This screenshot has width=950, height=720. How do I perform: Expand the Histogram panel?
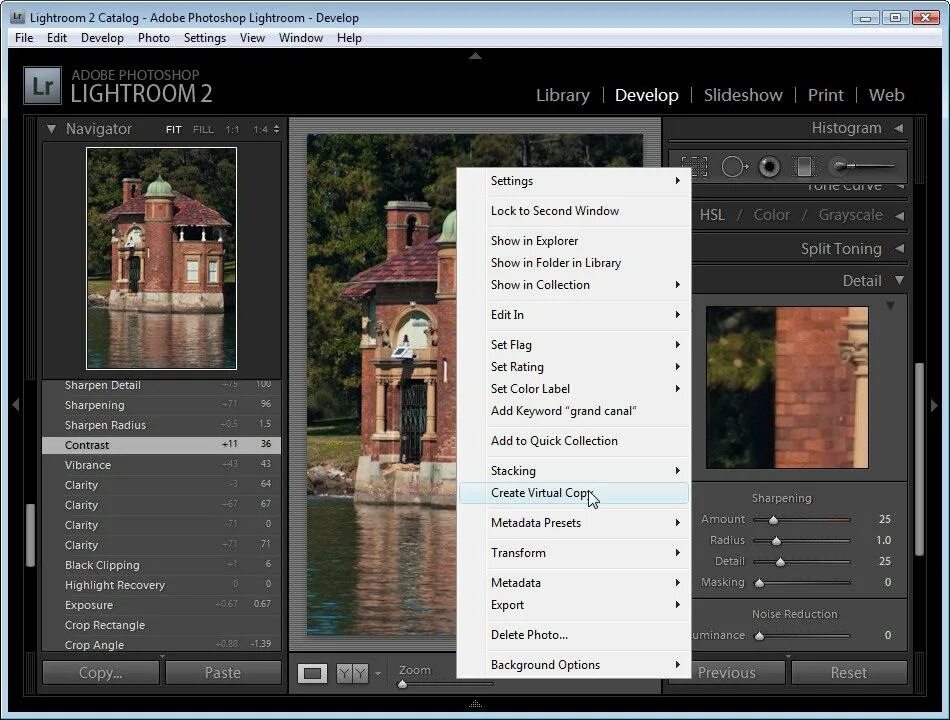point(899,128)
